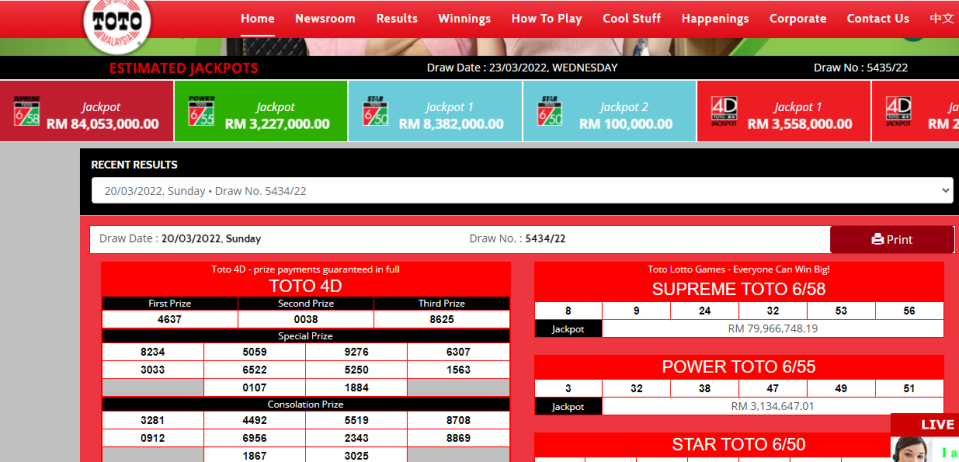The width and height of the screenshot is (959, 462).
Task: Click consolation prize number 8869
Action: click(459, 438)
